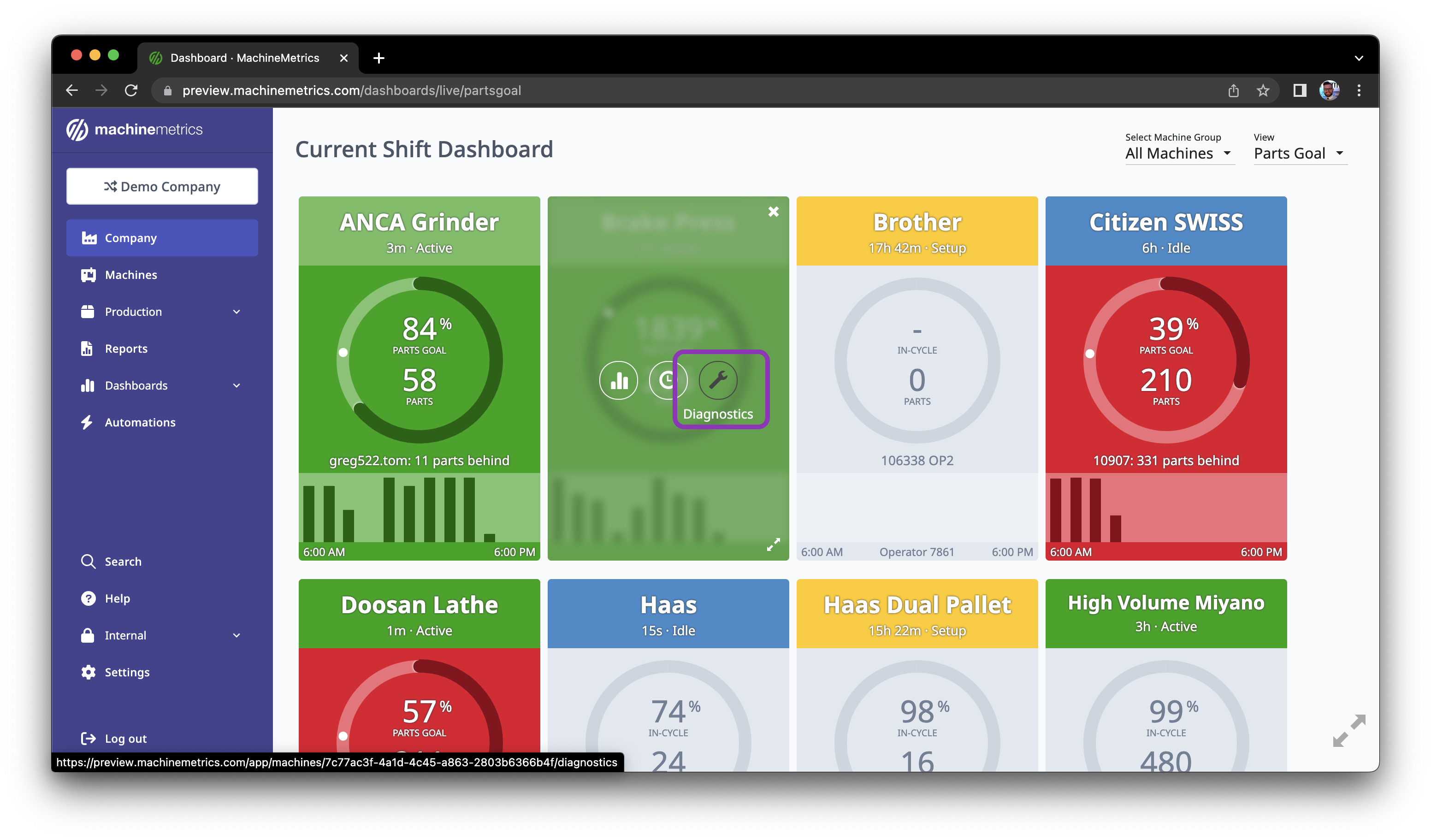The width and height of the screenshot is (1431, 840).
Task: Click '10907: 331 parts behind' text
Action: [x=1166, y=461]
